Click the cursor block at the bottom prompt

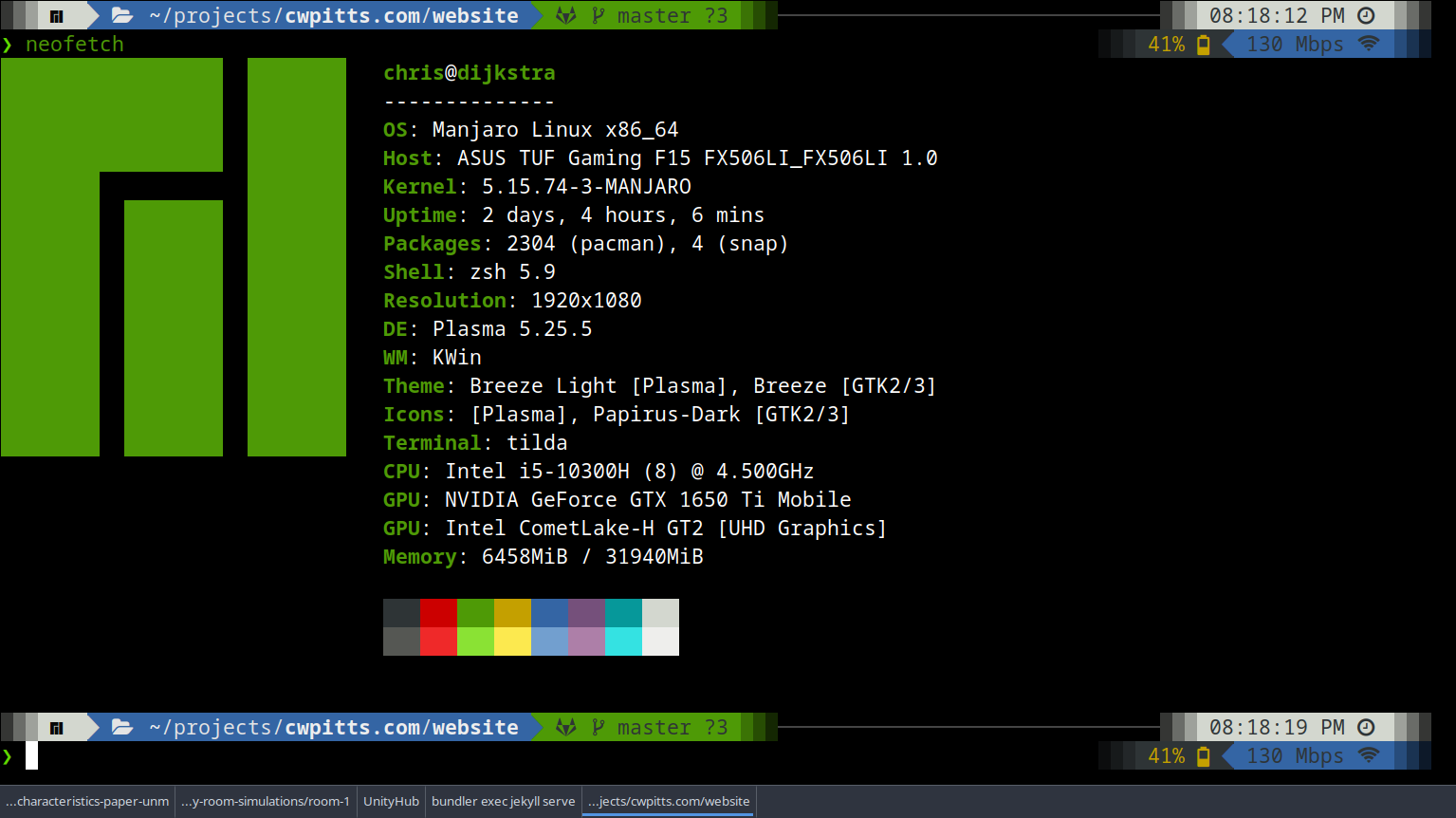tap(31, 755)
